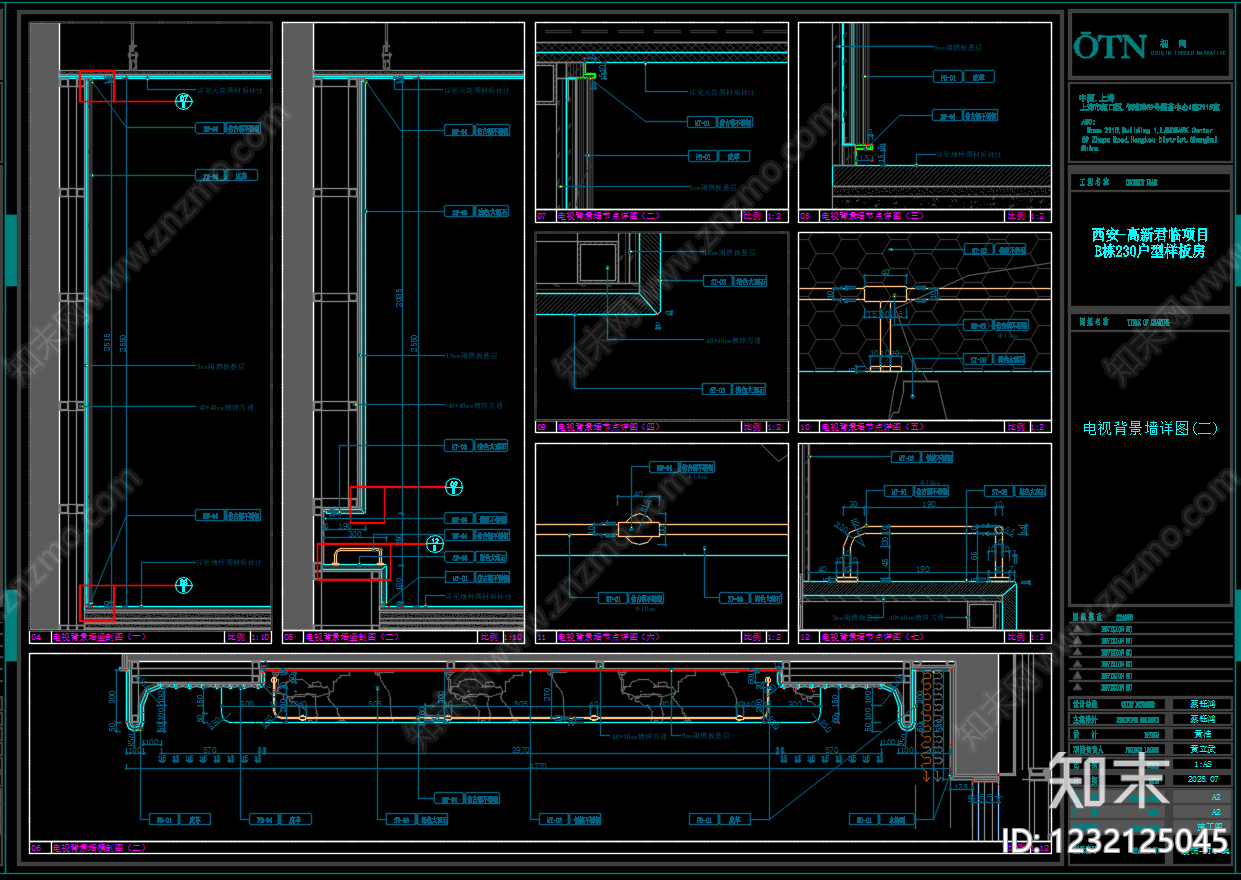This screenshot has height=880, width=1241.
Task: Select drawing 12 title '电视背景墙节点详图(七)'
Action: (872, 636)
